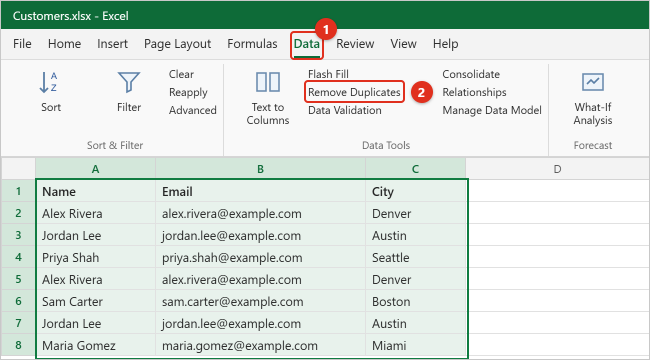The image size is (650, 360).
Task: Click the Sort A-Z icon
Action: pyautogui.click(x=48, y=82)
